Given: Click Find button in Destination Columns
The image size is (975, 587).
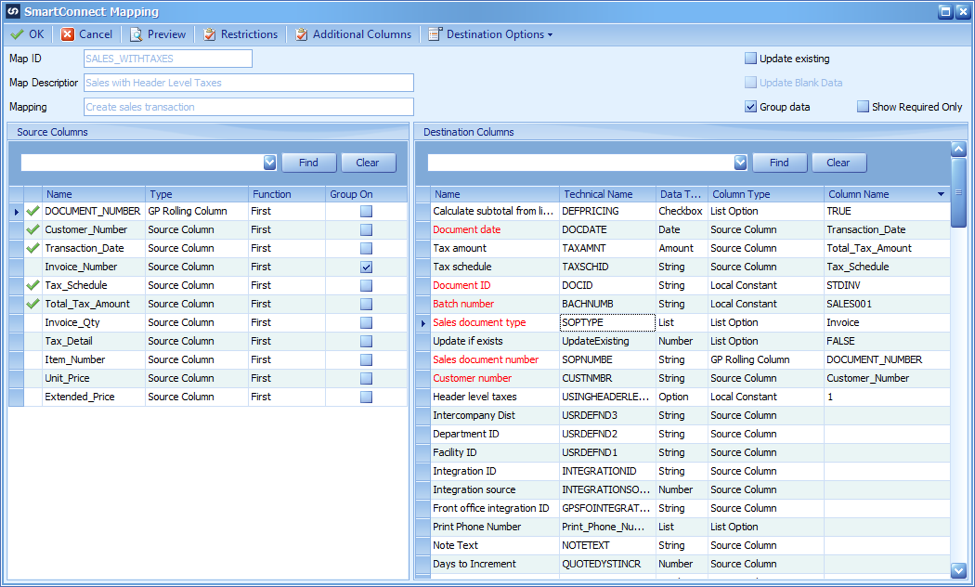Looking at the screenshot, I should pos(779,162).
